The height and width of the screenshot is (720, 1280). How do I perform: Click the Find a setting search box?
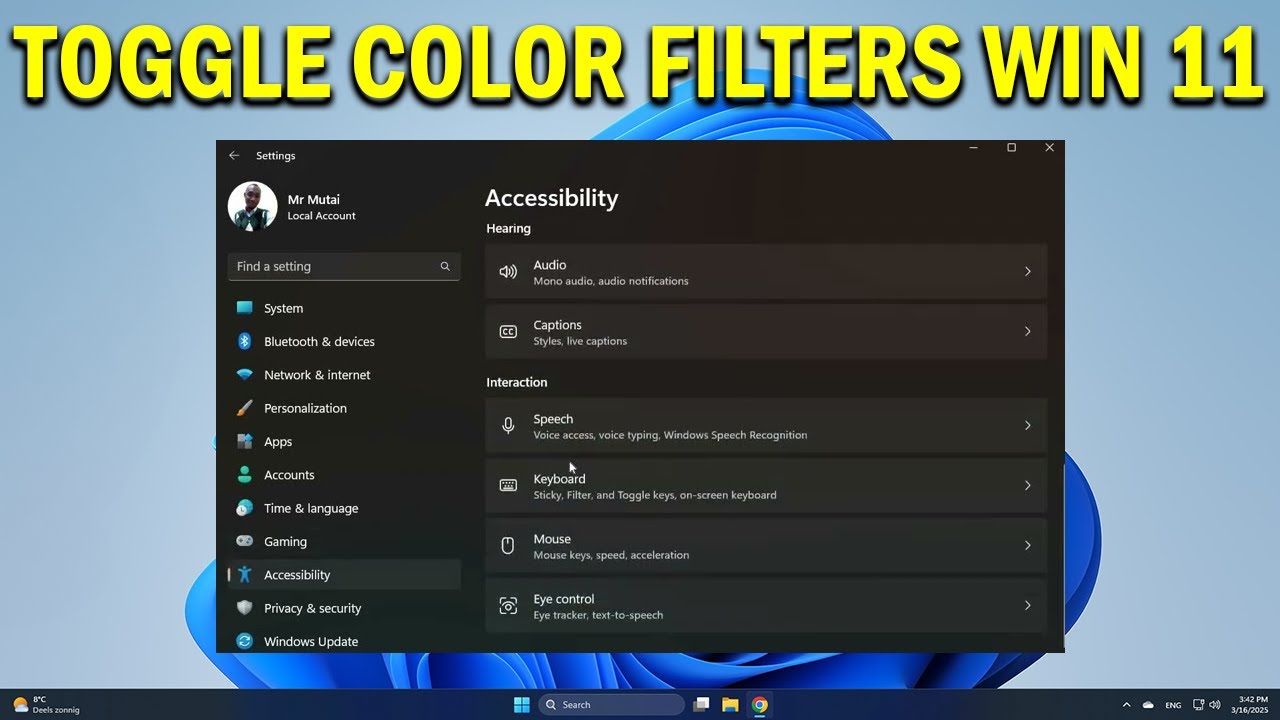(x=344, y=266)
